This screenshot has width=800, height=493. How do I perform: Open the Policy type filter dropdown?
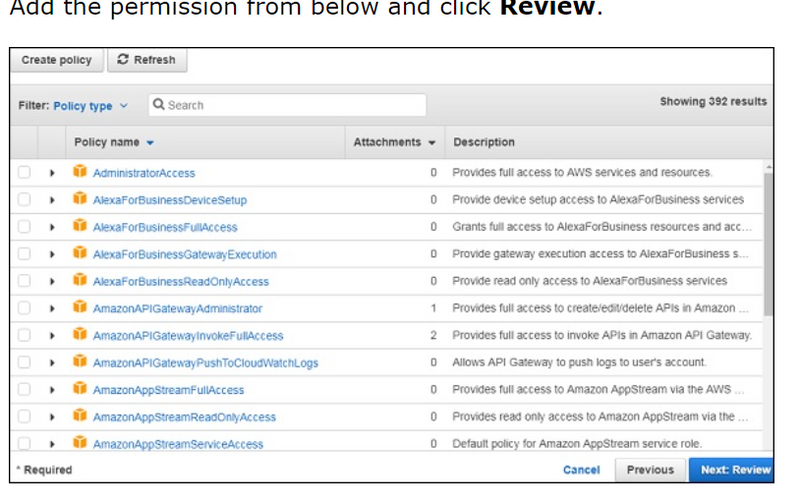90,106
